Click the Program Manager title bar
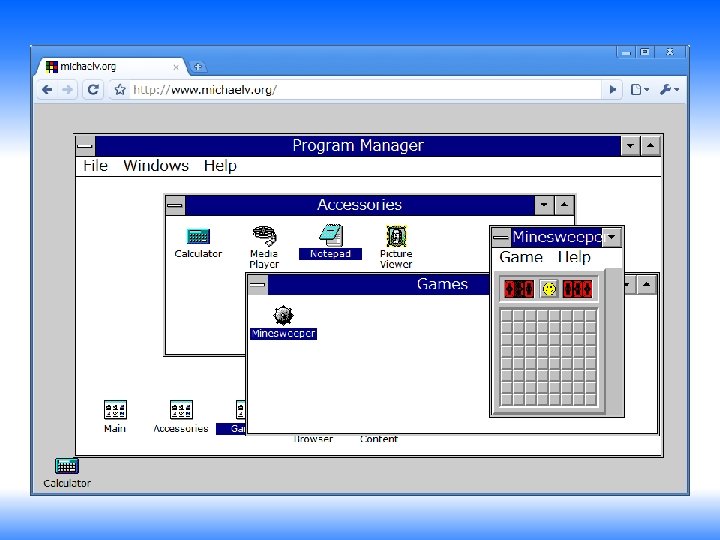This screenshot has width=720, height=540. [x=358, y=146]
